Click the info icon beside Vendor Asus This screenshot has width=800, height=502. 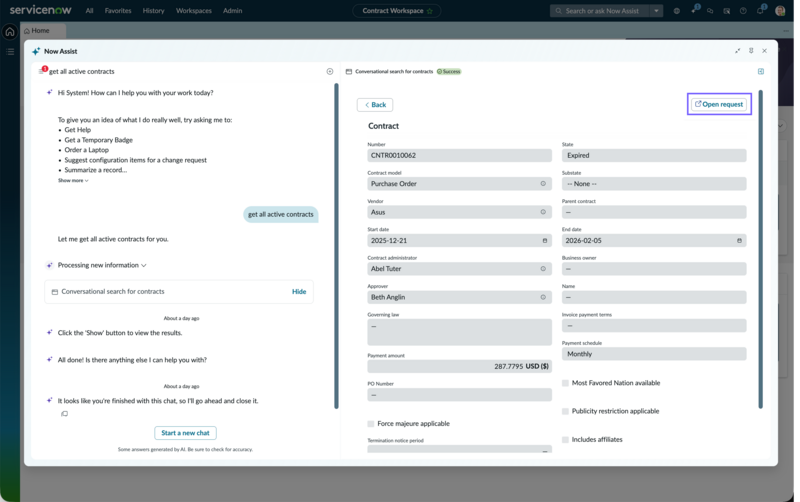(x=543, y=212)
